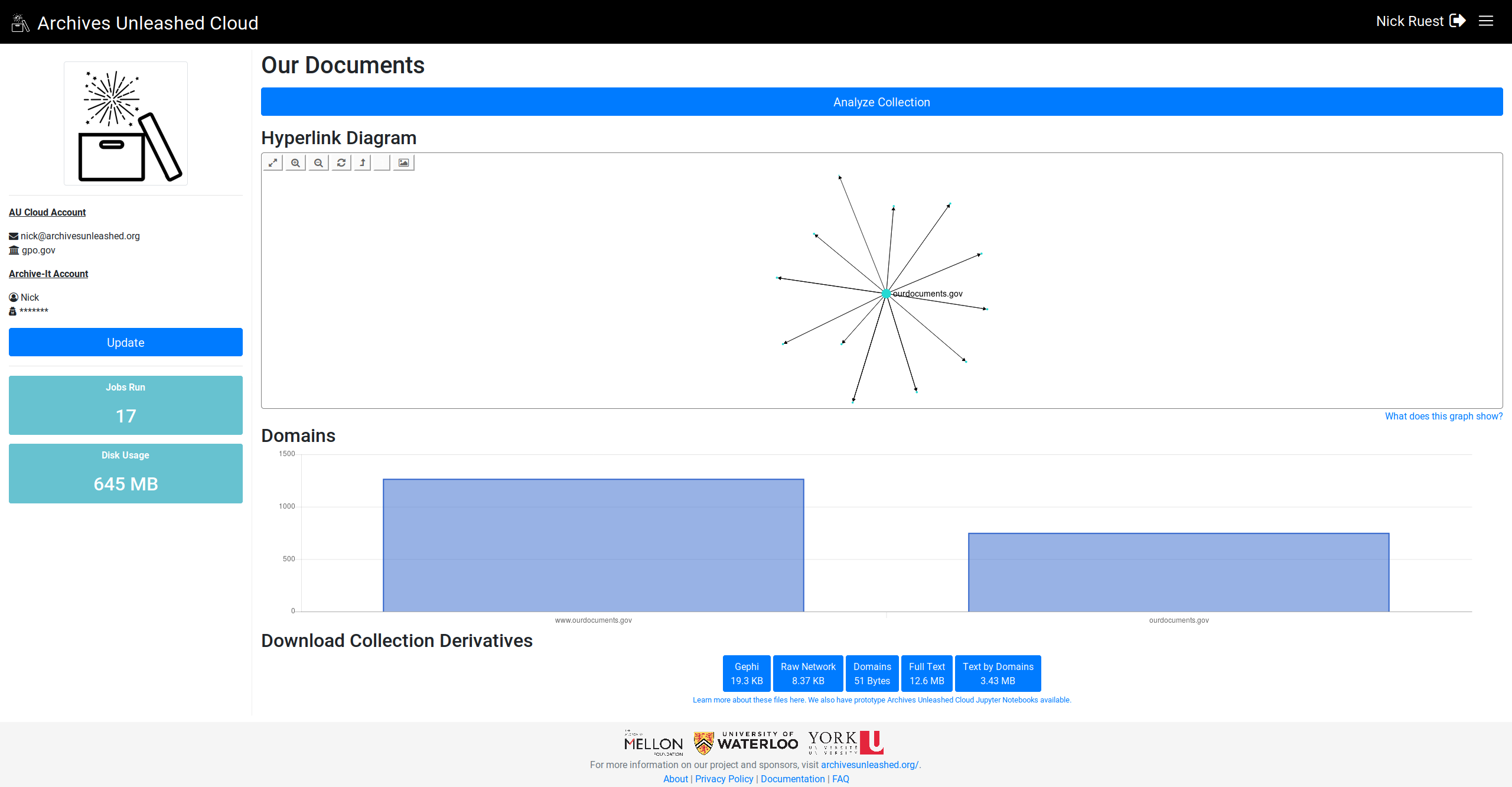Screen dimensions: 1512x787
Task: Open the 'What does this graph show?' link
Action: 1444,416
